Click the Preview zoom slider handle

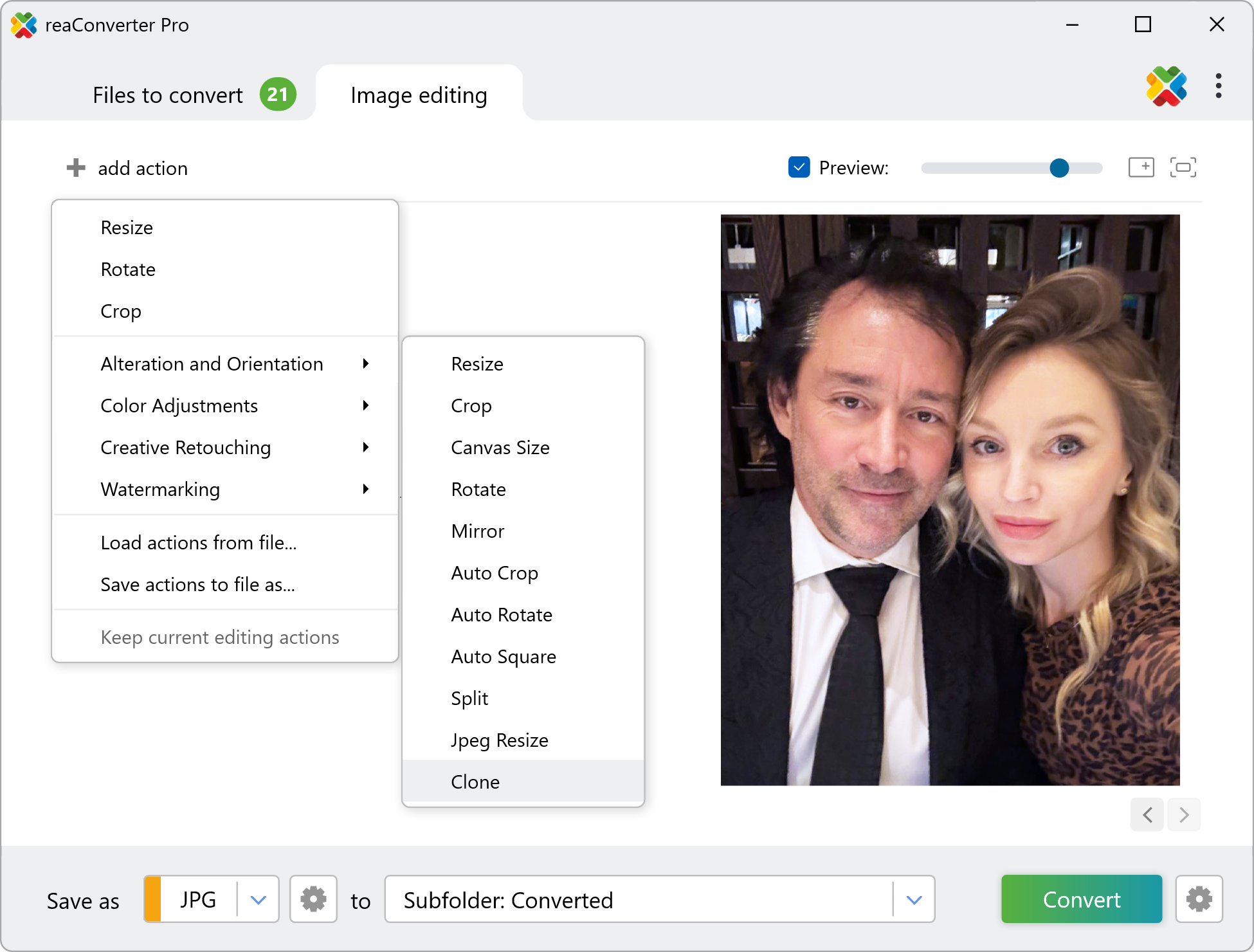click(1059, 168)
